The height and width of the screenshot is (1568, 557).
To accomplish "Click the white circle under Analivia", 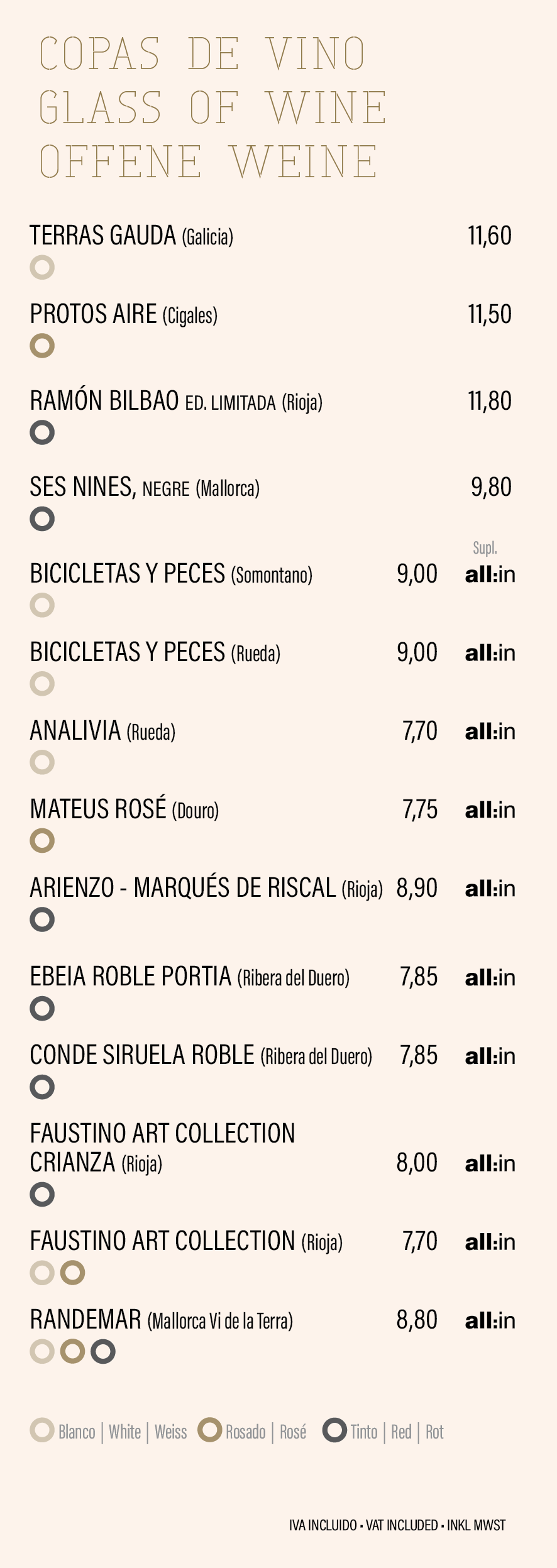I will (42, 762).
